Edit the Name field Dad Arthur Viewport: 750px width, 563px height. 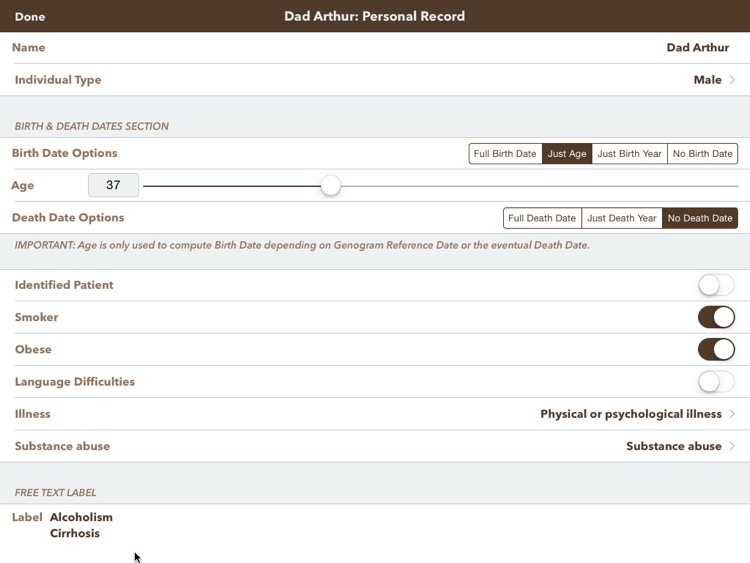(697, 48)
